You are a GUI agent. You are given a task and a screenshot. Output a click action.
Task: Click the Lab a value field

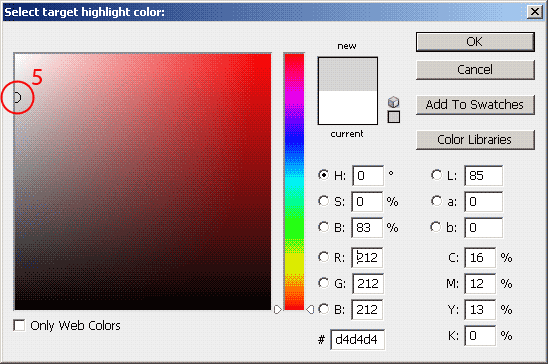[483, 202]
